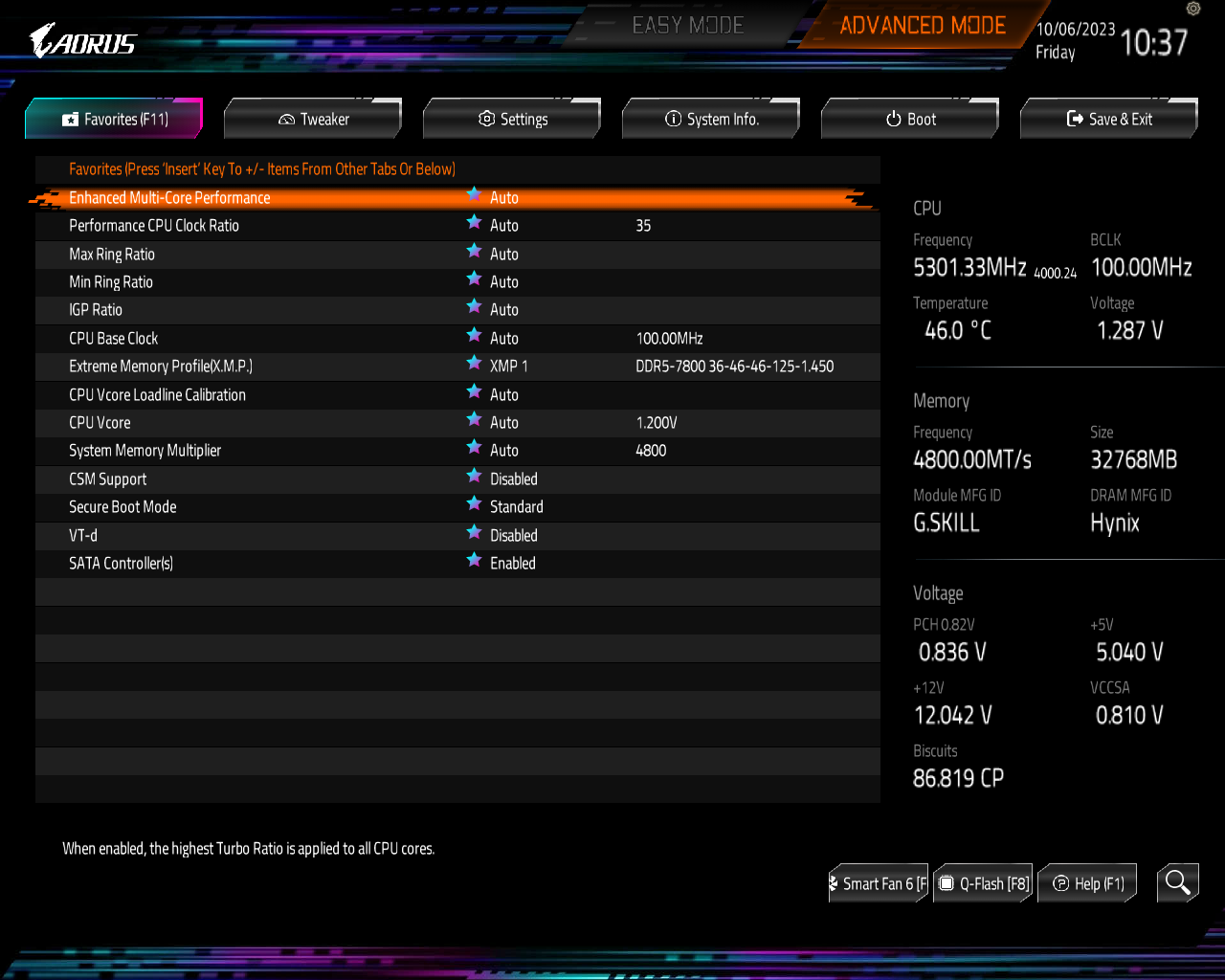Image resolution: width=1225 pixels, height=980 pixels.
Task: Click the 10:37 clock display
Action: (1153, 43)
